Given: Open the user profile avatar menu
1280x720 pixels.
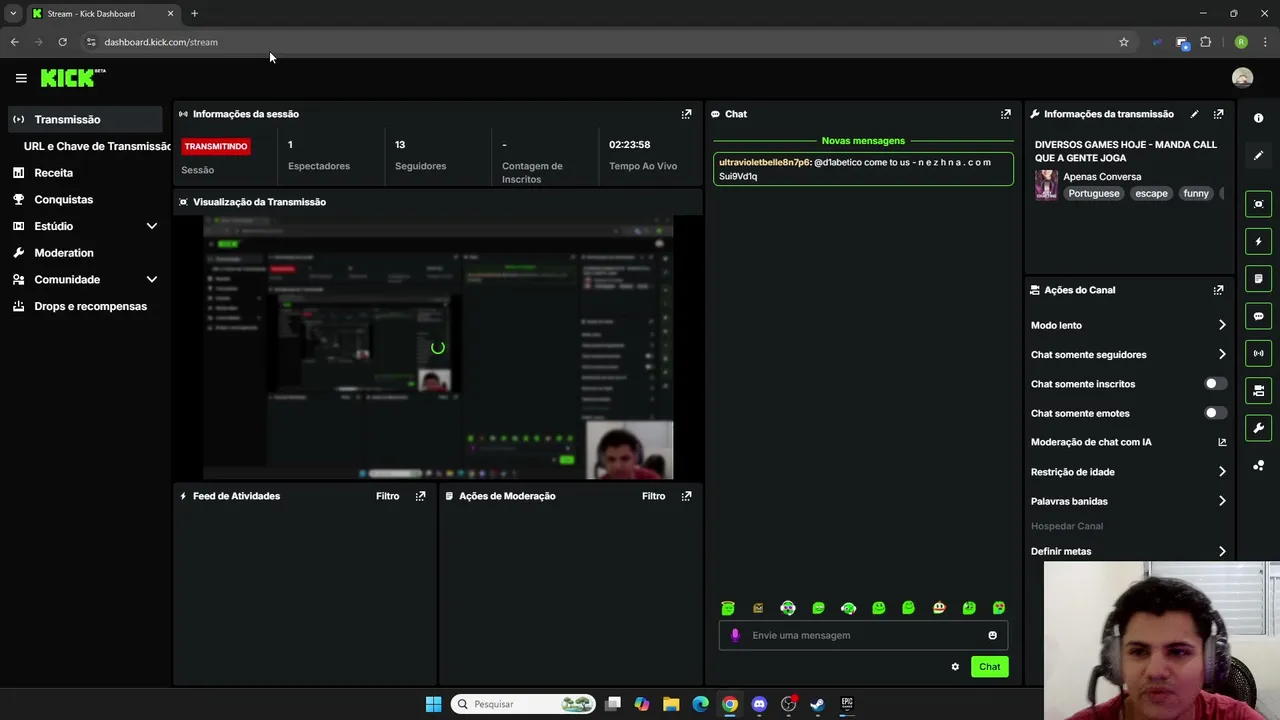Looking at the screenshot, I should tap(1242, 78).
